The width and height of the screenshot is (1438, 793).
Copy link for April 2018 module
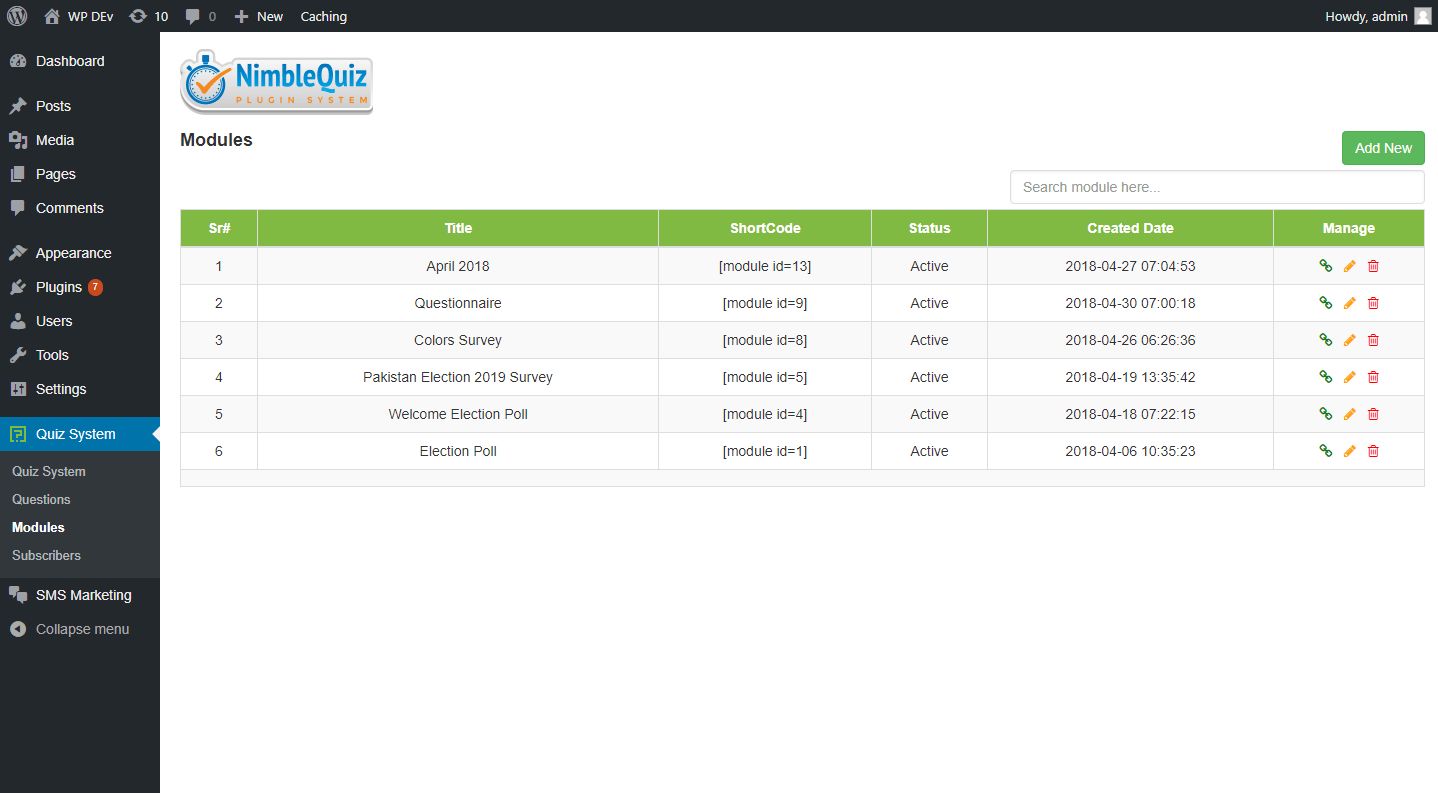coord(1325,266)
